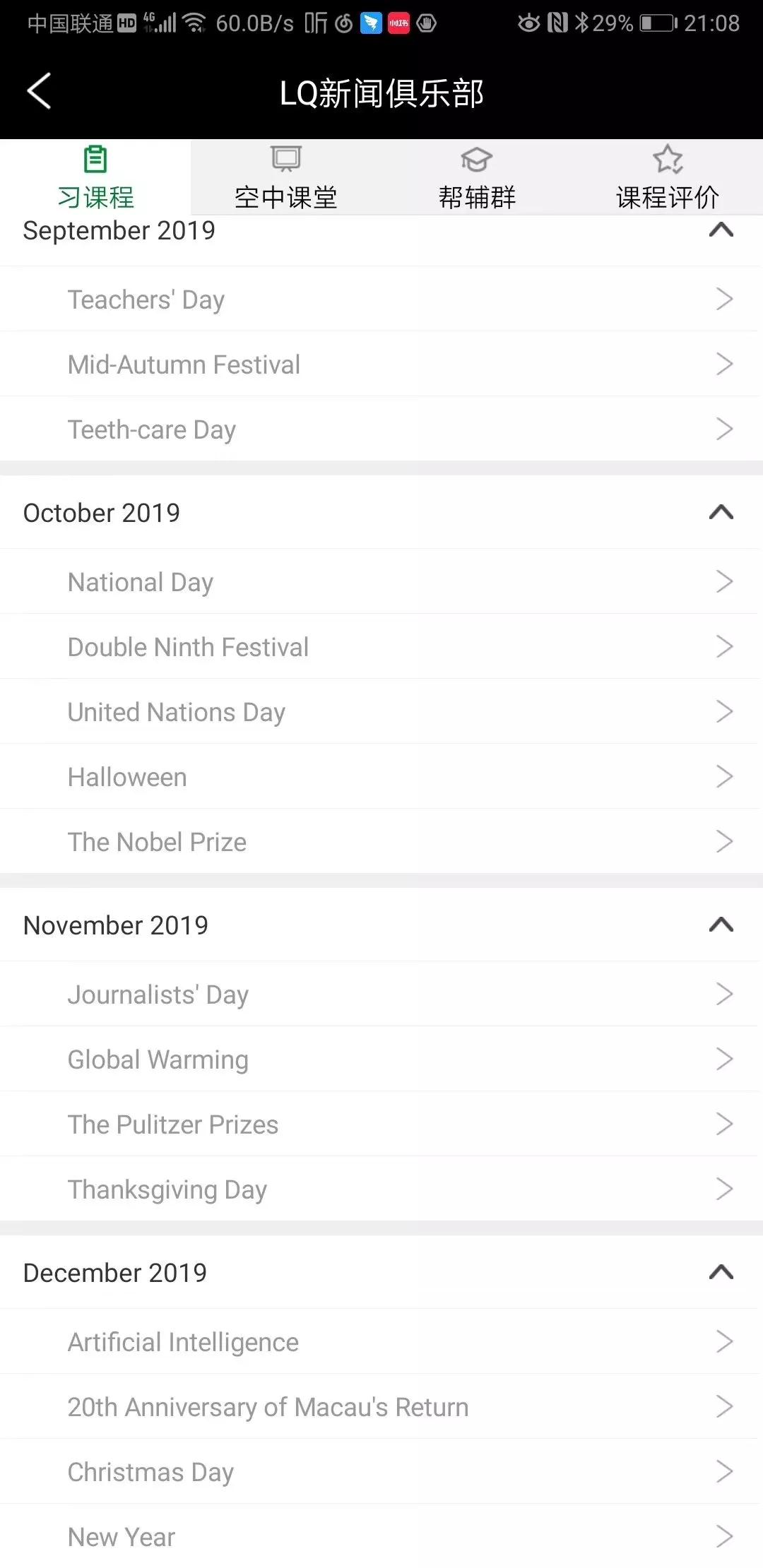Tap the back arrow in header
The width and height of the screenshot is (763, 1568).
click(40, 91)
